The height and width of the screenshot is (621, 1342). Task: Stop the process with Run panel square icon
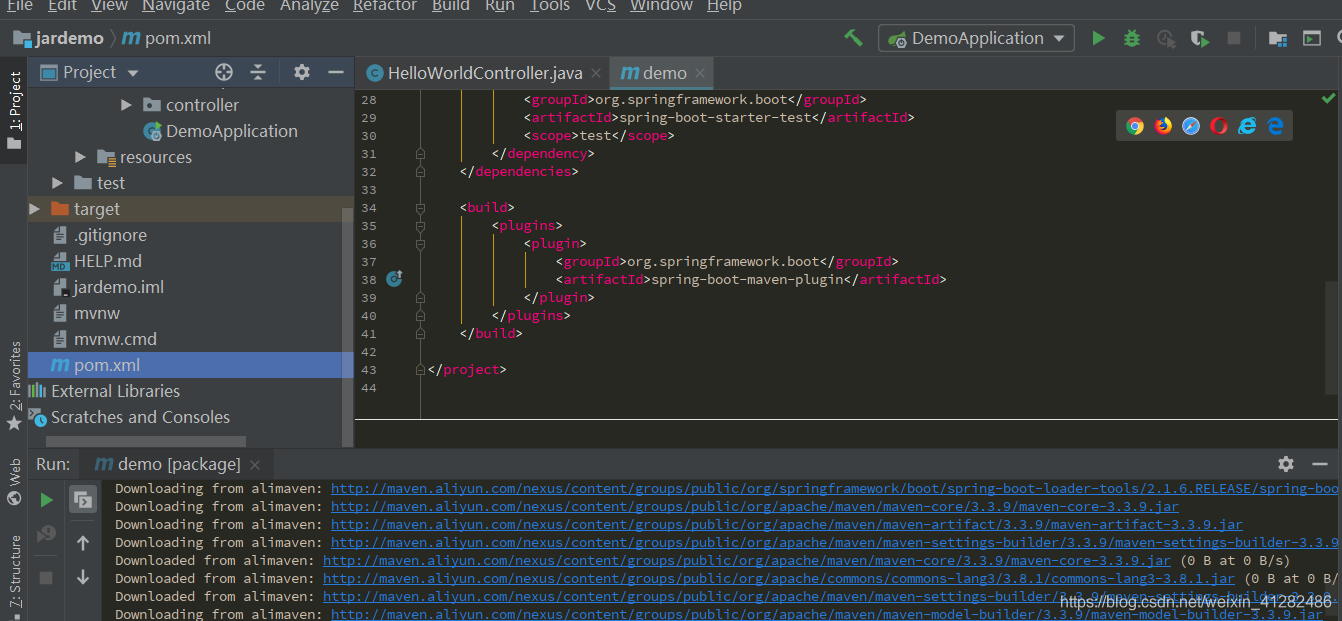pos(46,578)
